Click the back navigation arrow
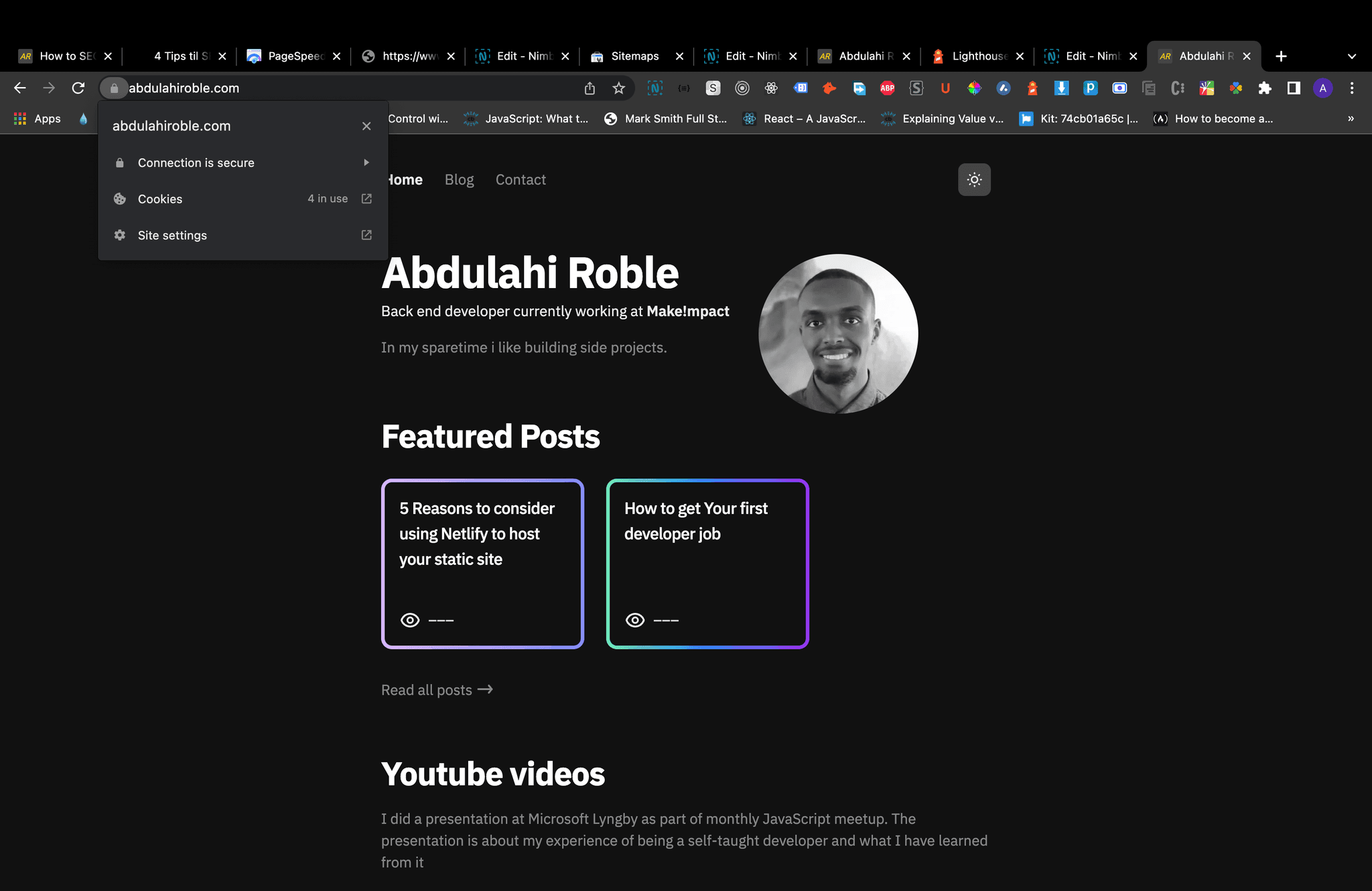This screenshot has height=891, width=1372. point(20,88)
